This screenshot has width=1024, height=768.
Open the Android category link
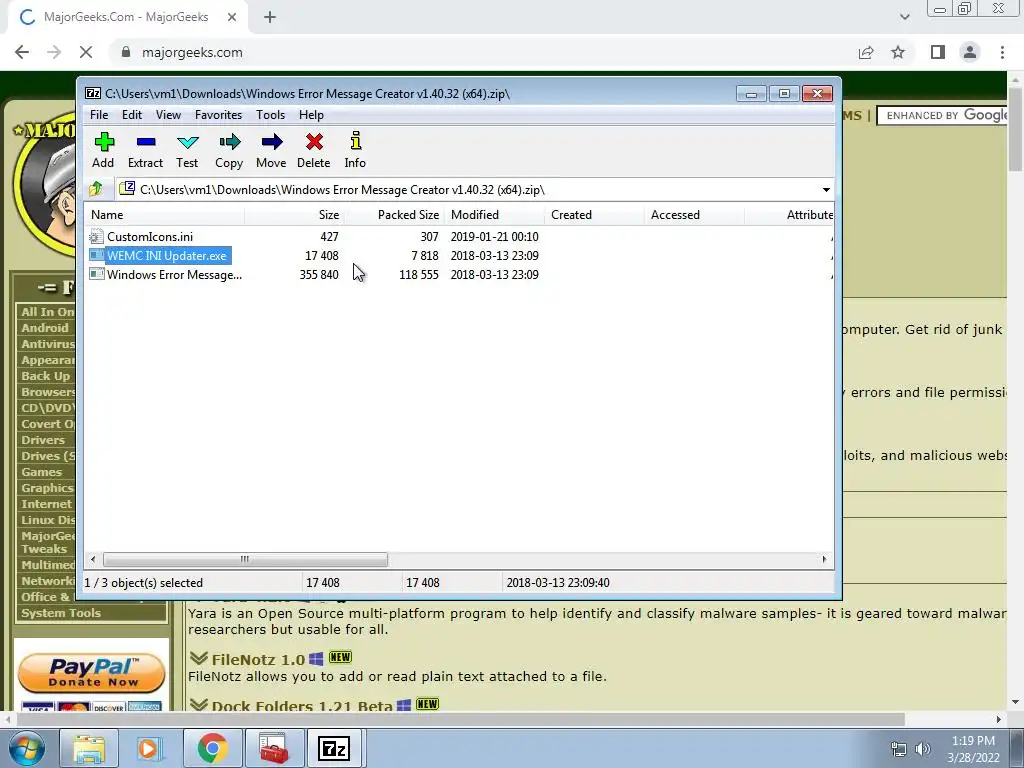tap(44, 328)
